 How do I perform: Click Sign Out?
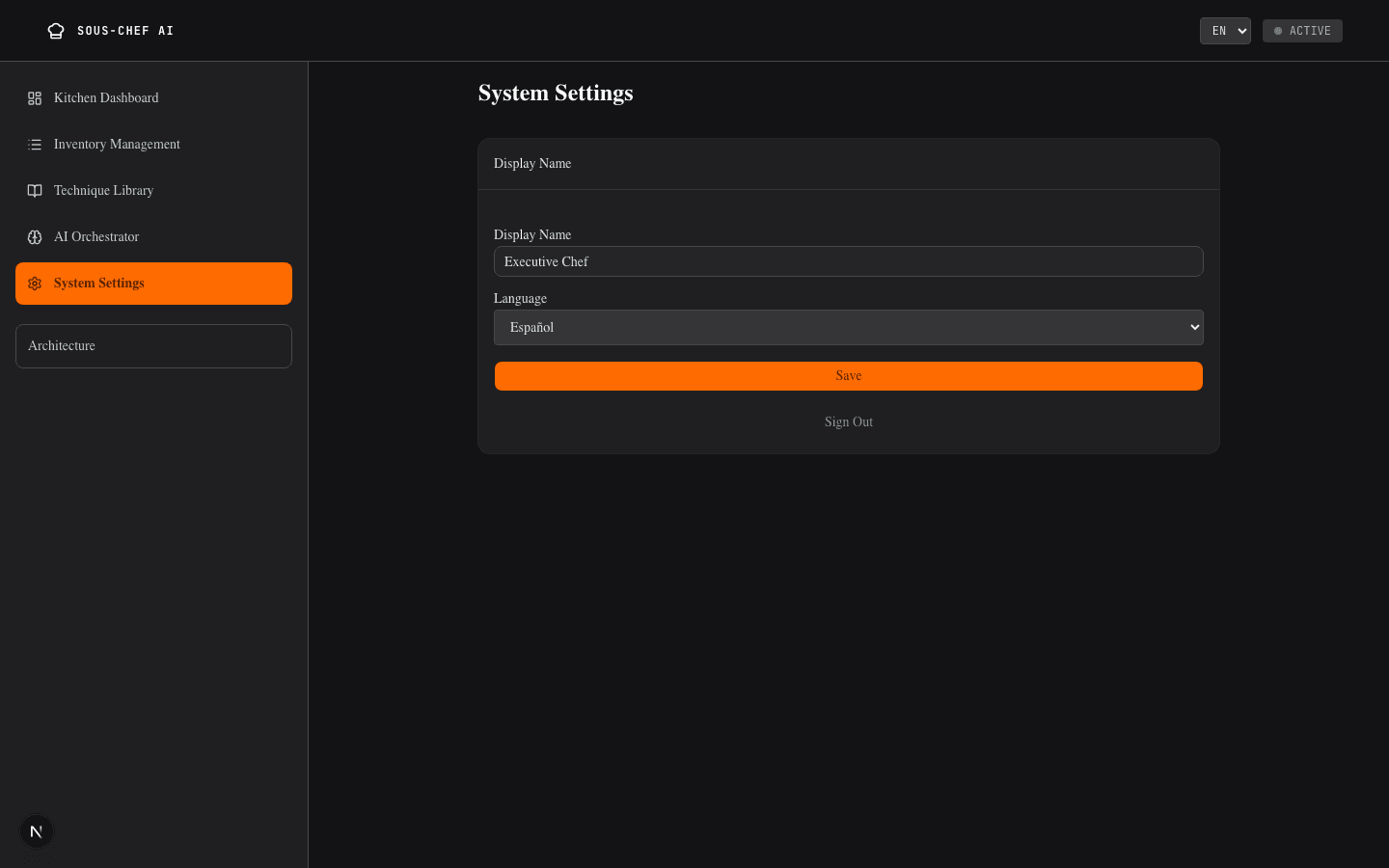[849, 422]
